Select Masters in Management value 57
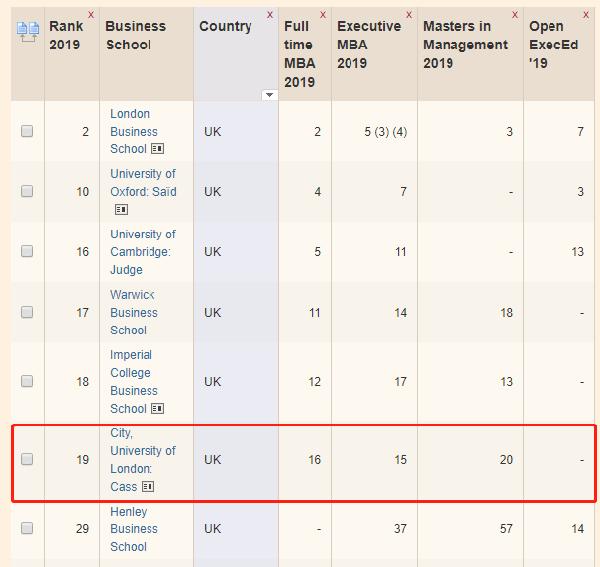The image size is (600, 567). coord(506,529)
